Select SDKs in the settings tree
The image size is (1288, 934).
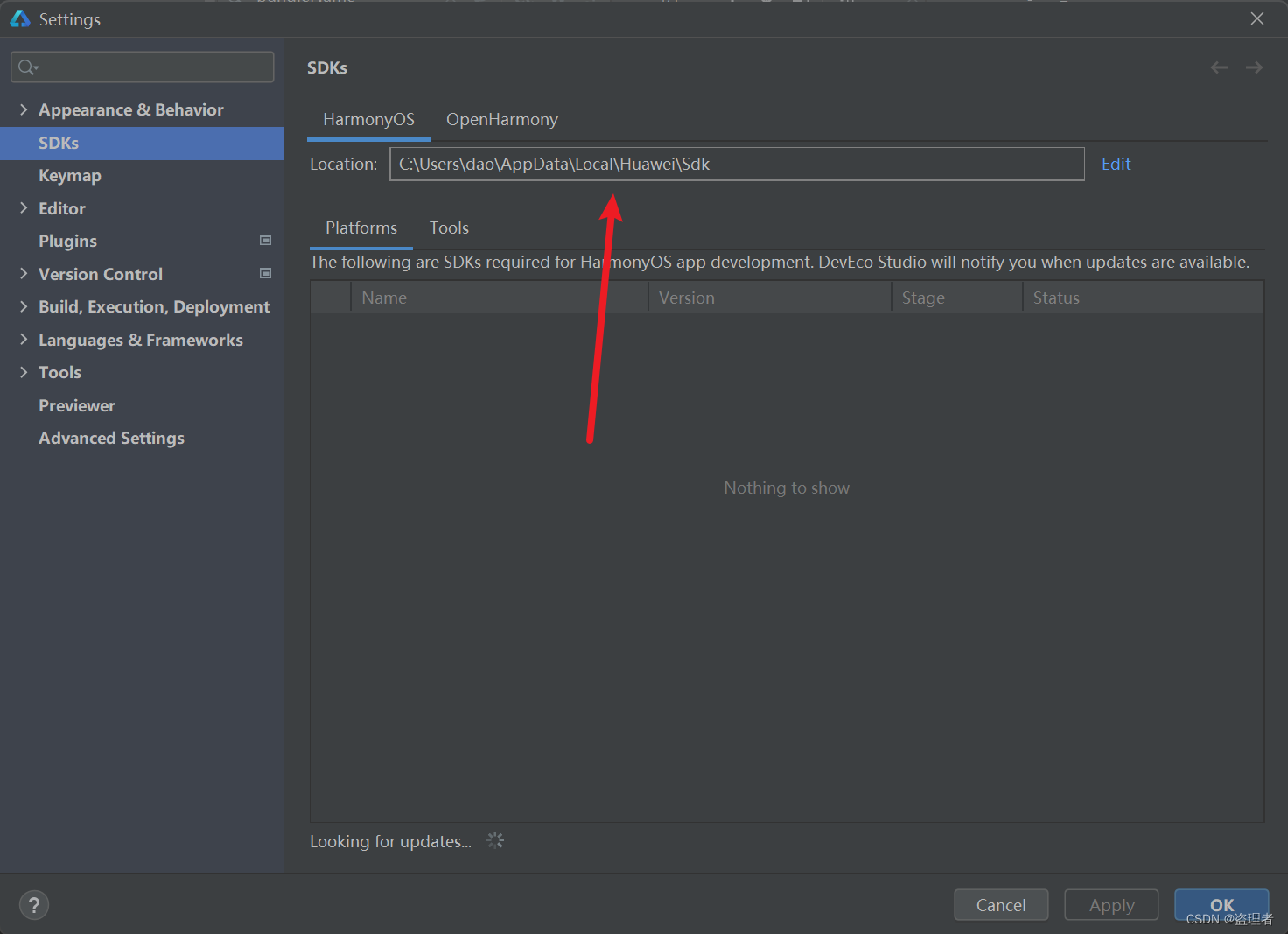[142, 143]
